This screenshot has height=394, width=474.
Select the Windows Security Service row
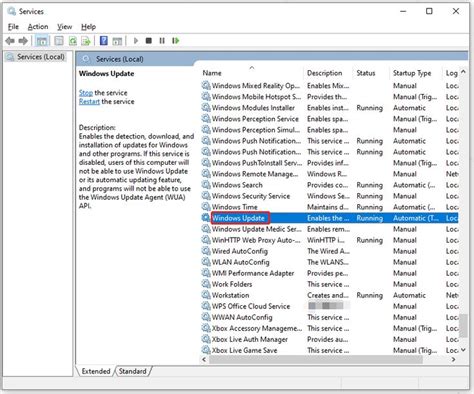point(329,196)
